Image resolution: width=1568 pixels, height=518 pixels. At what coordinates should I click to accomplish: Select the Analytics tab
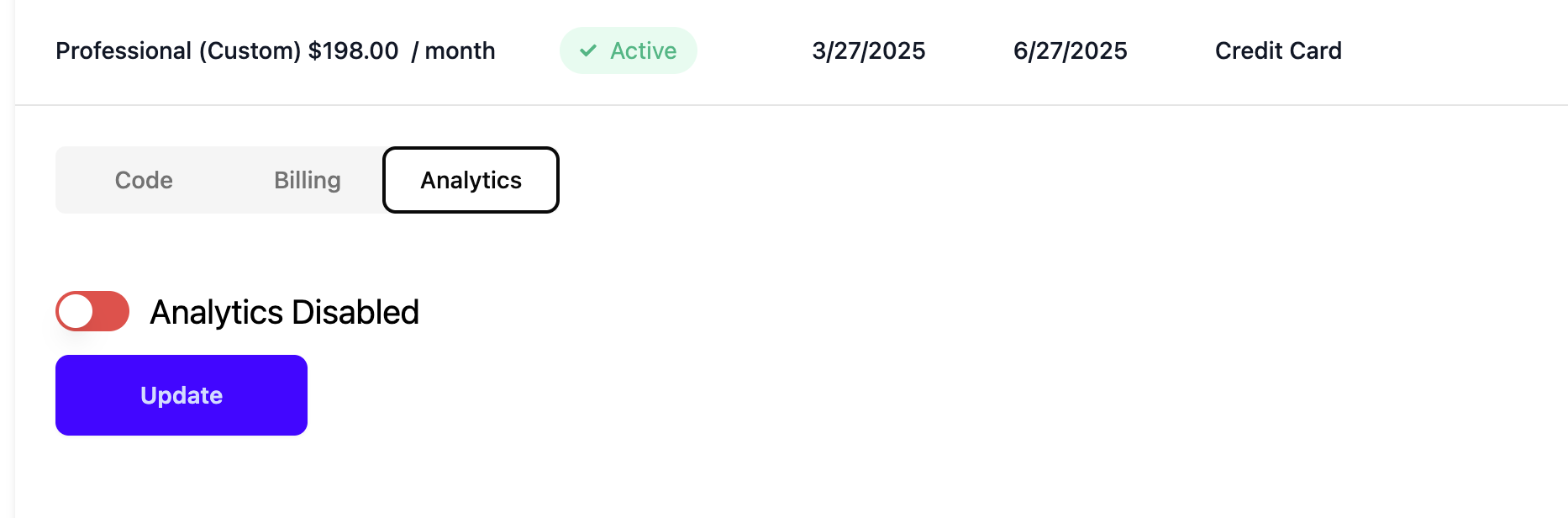[x=471, y=180]
